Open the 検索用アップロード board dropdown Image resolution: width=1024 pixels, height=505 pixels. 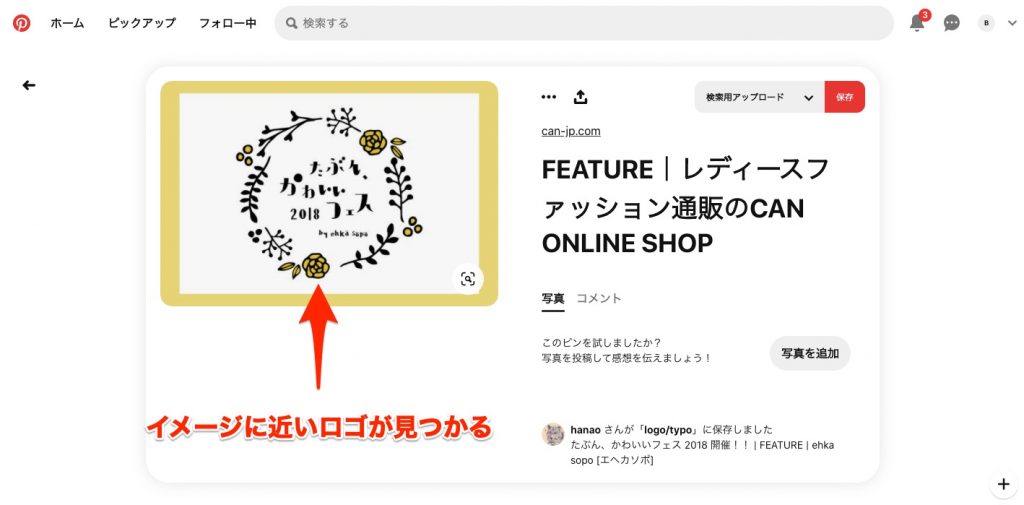click(760, 97)
